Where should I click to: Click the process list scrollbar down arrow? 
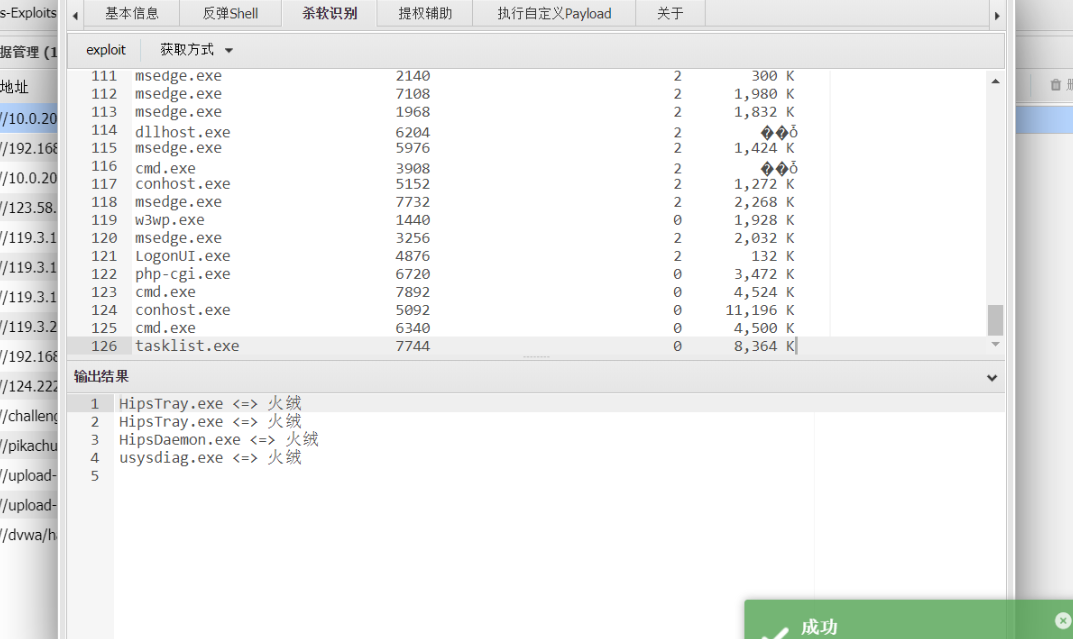point(995,344)
